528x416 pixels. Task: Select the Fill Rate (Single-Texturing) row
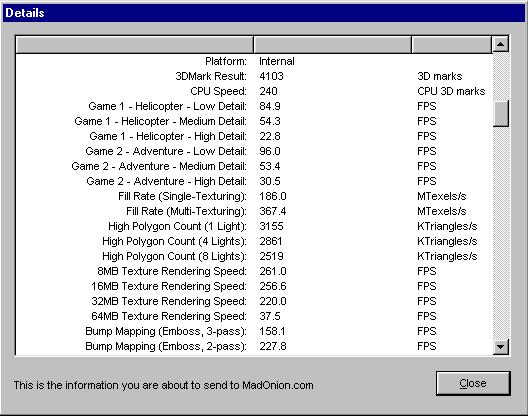pos(254,196)
